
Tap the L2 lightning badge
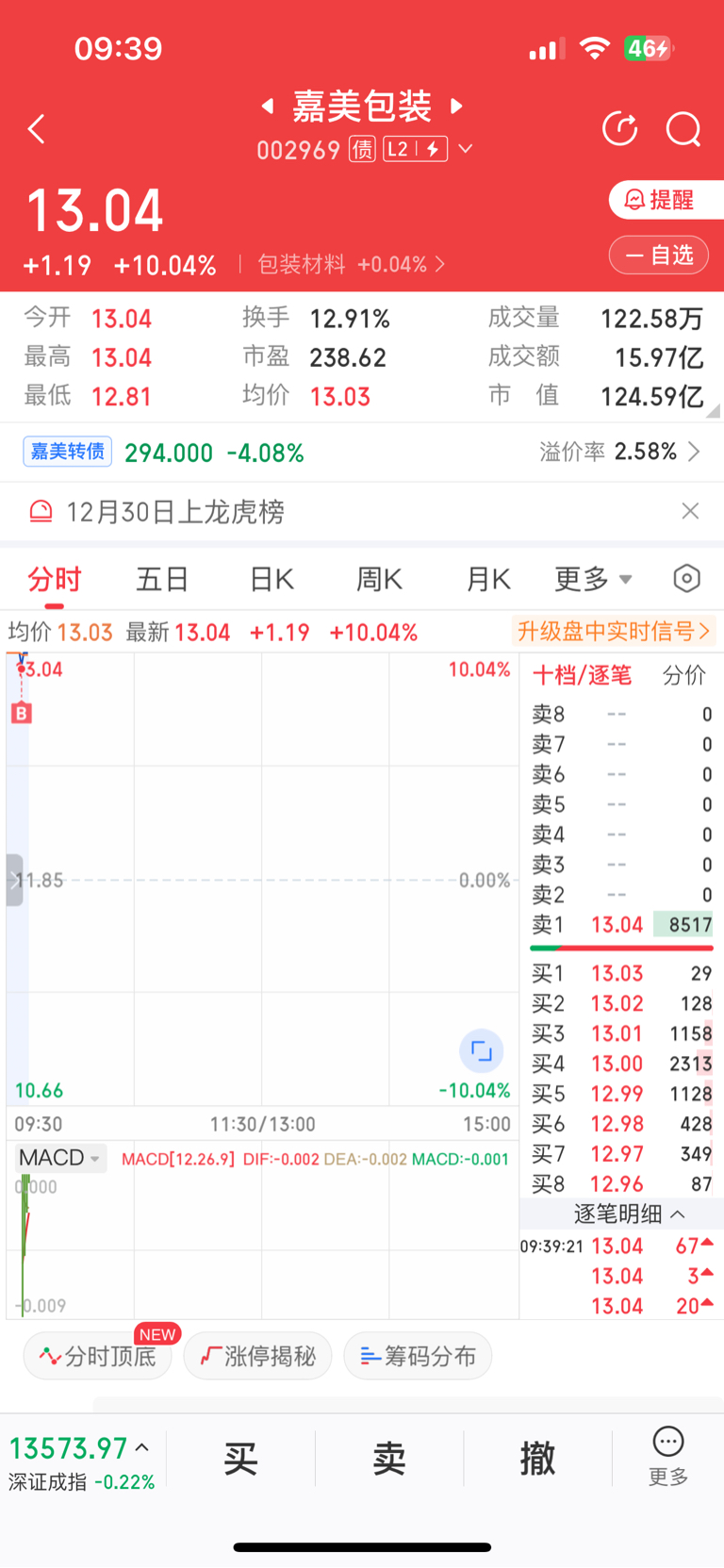click(416, 149)
